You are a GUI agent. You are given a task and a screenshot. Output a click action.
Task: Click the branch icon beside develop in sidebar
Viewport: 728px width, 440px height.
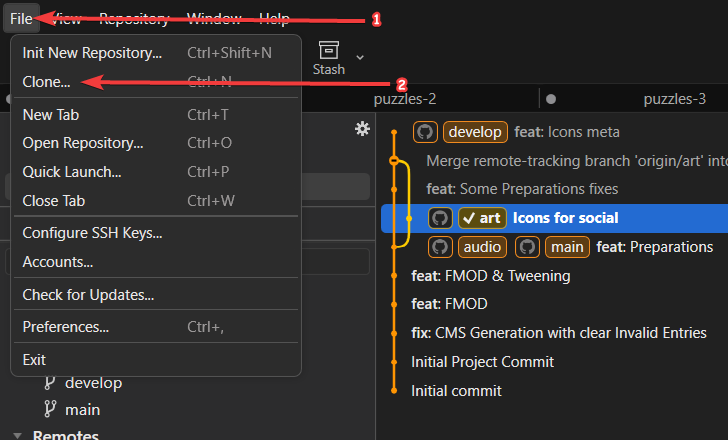tap(50, 383)
